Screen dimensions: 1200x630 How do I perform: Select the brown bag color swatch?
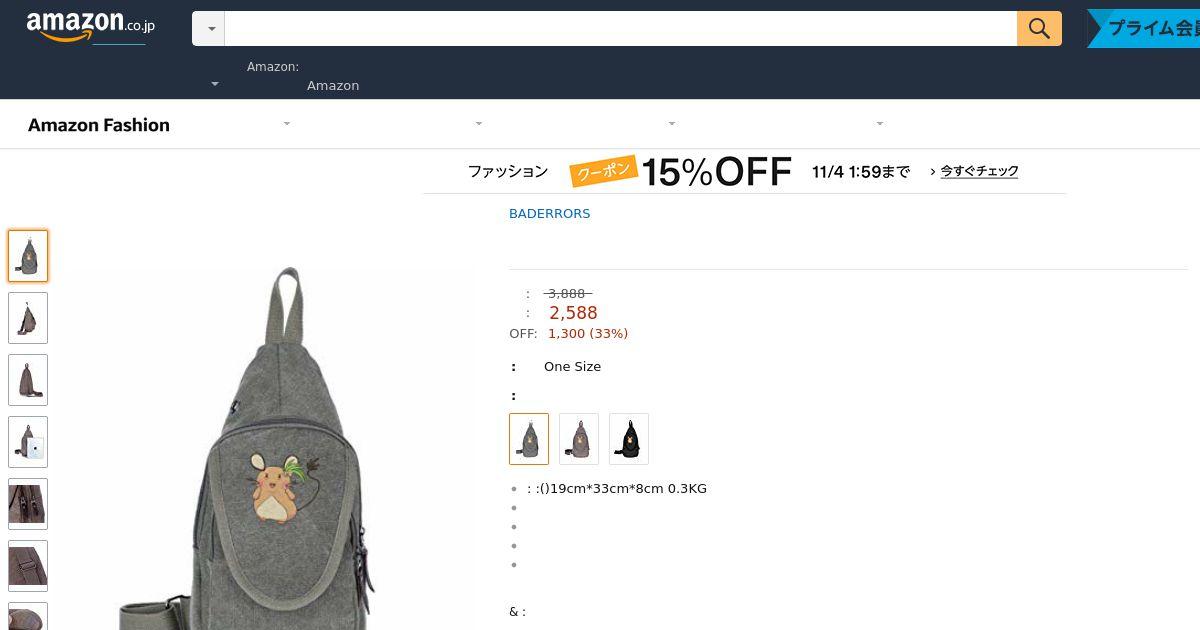click(x=579, y=439)
